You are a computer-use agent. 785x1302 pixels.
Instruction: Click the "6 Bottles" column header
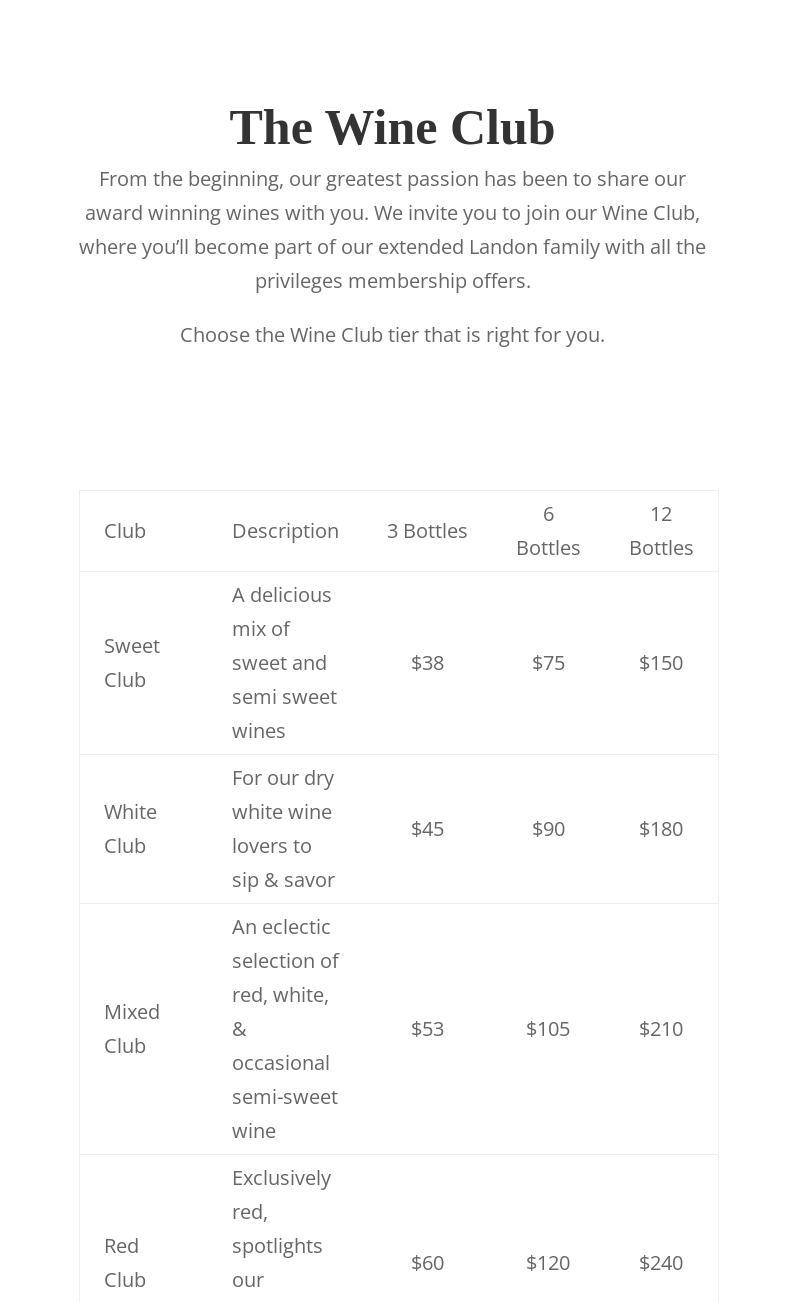tap(548, 531)
